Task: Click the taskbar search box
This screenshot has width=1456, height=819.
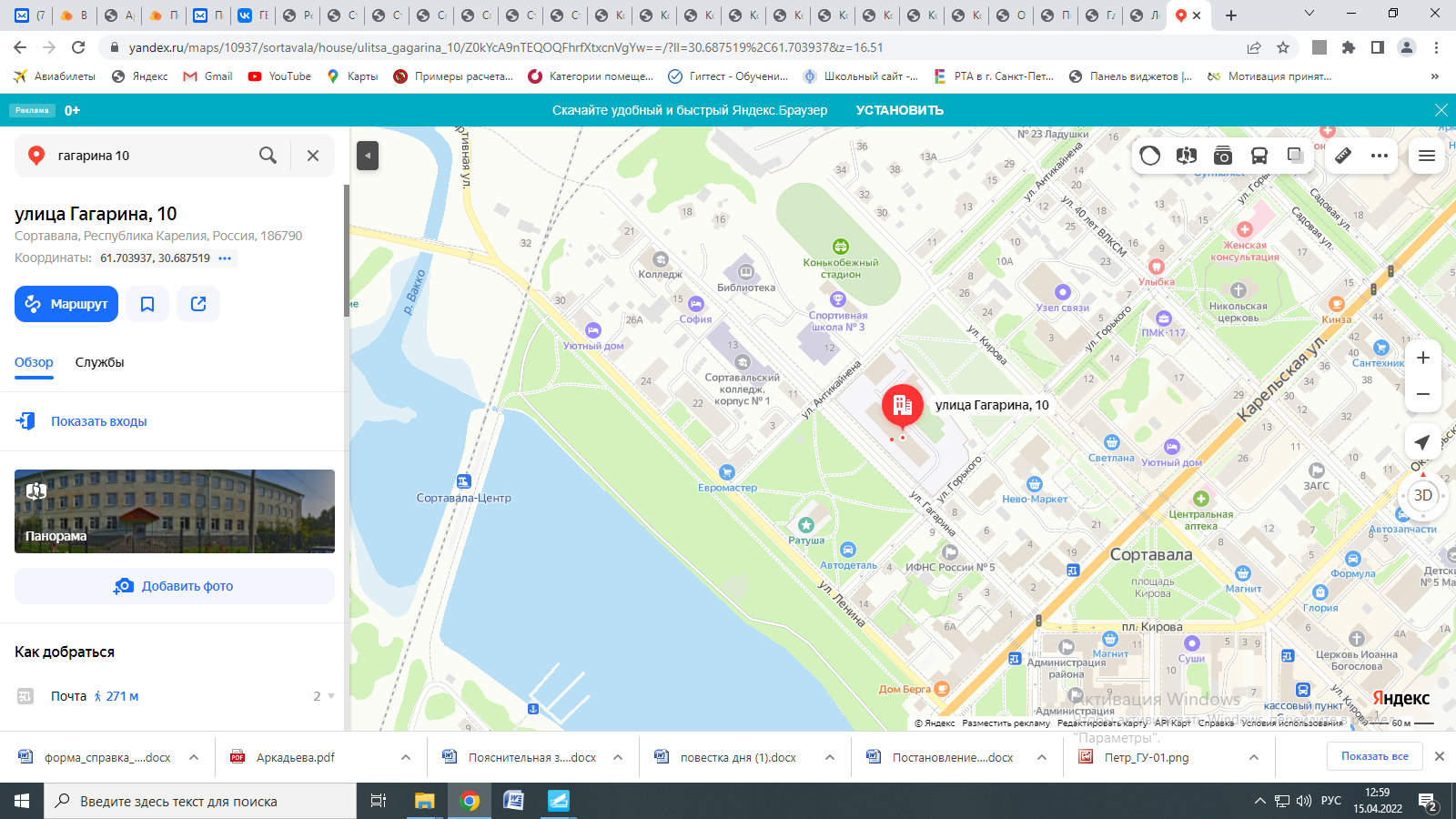Action: pyautogui.click(x=200, y=801)
